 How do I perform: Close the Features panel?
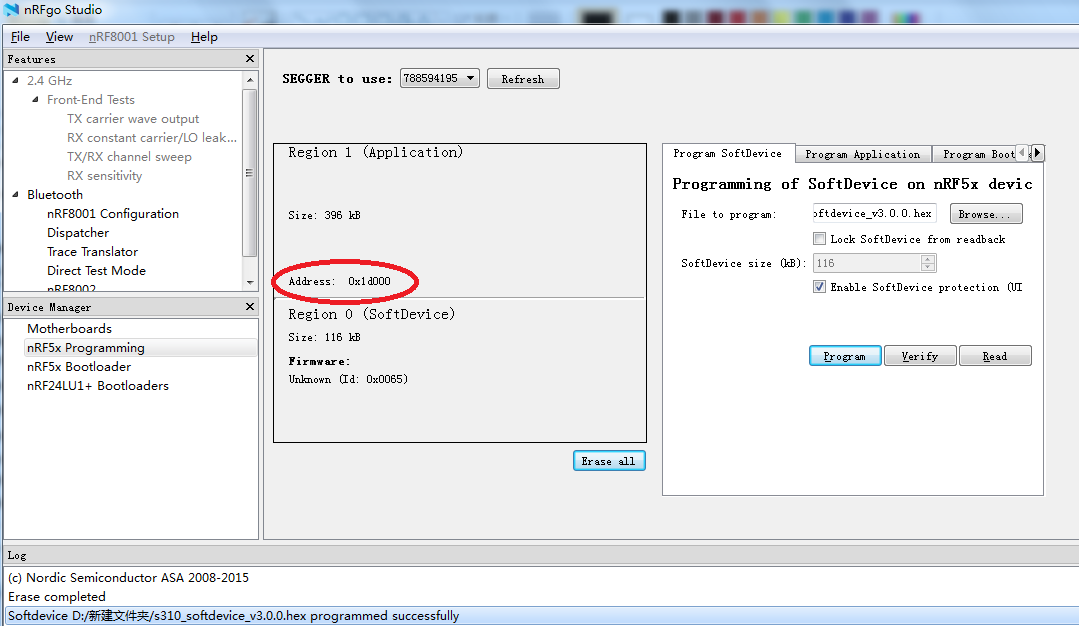[250, 59]
